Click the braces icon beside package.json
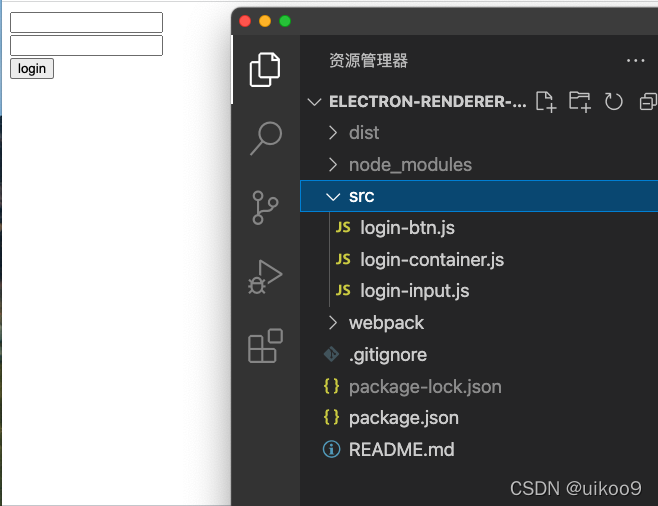The width and height of the screenshot is (658, 506). pyautogui.click(x=331, y=417)
